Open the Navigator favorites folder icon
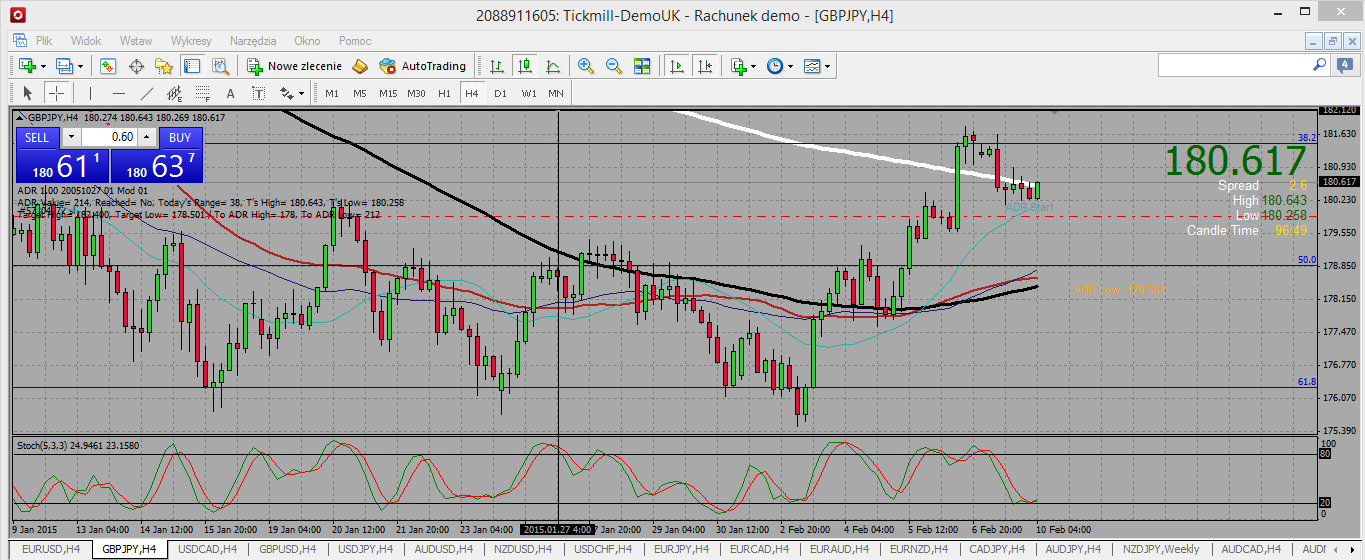This screenshot has width=1365, height=560. point(164,66)
